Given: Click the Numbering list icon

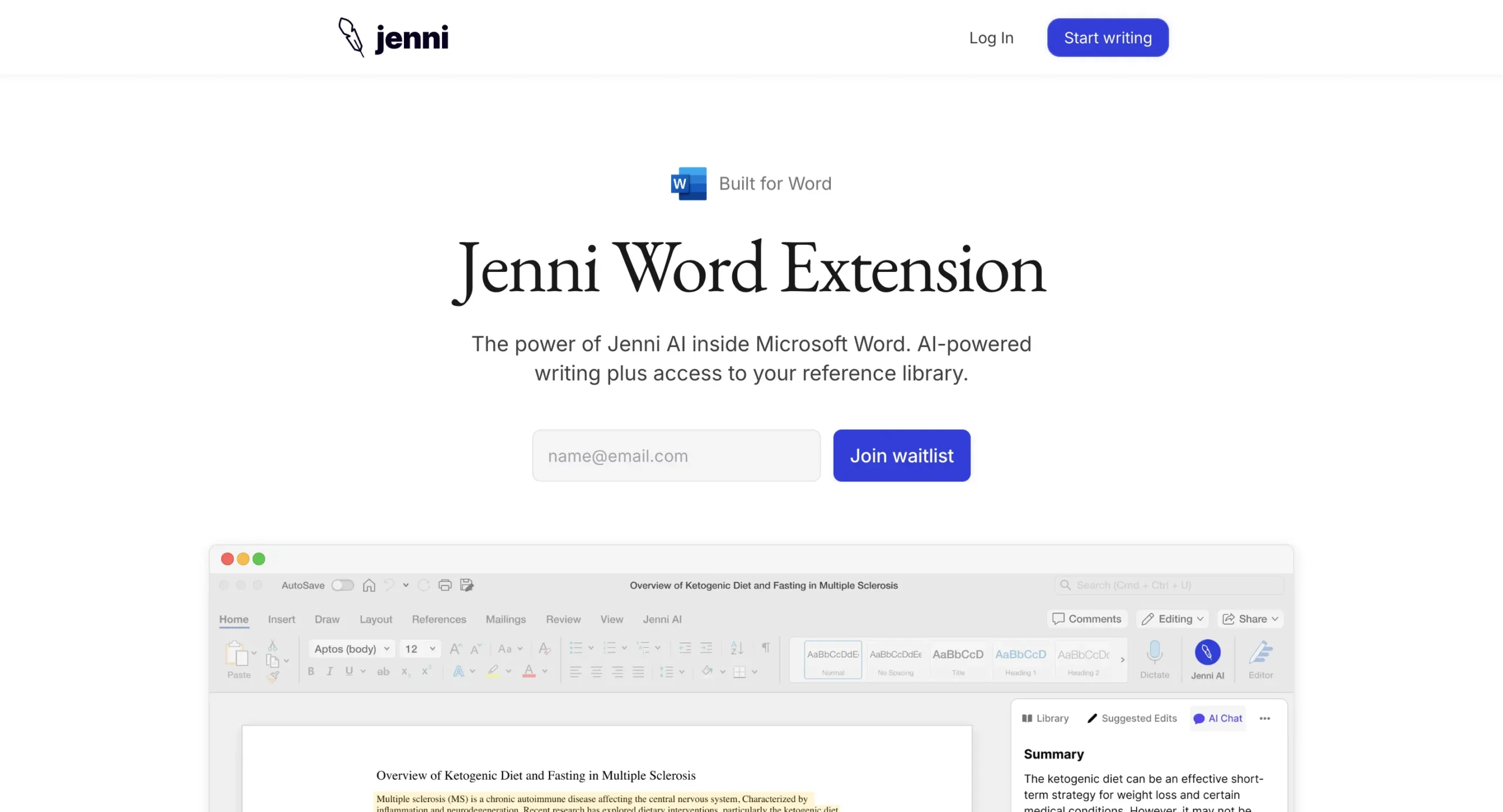Looking at the screenshot, I should [609, 648].
